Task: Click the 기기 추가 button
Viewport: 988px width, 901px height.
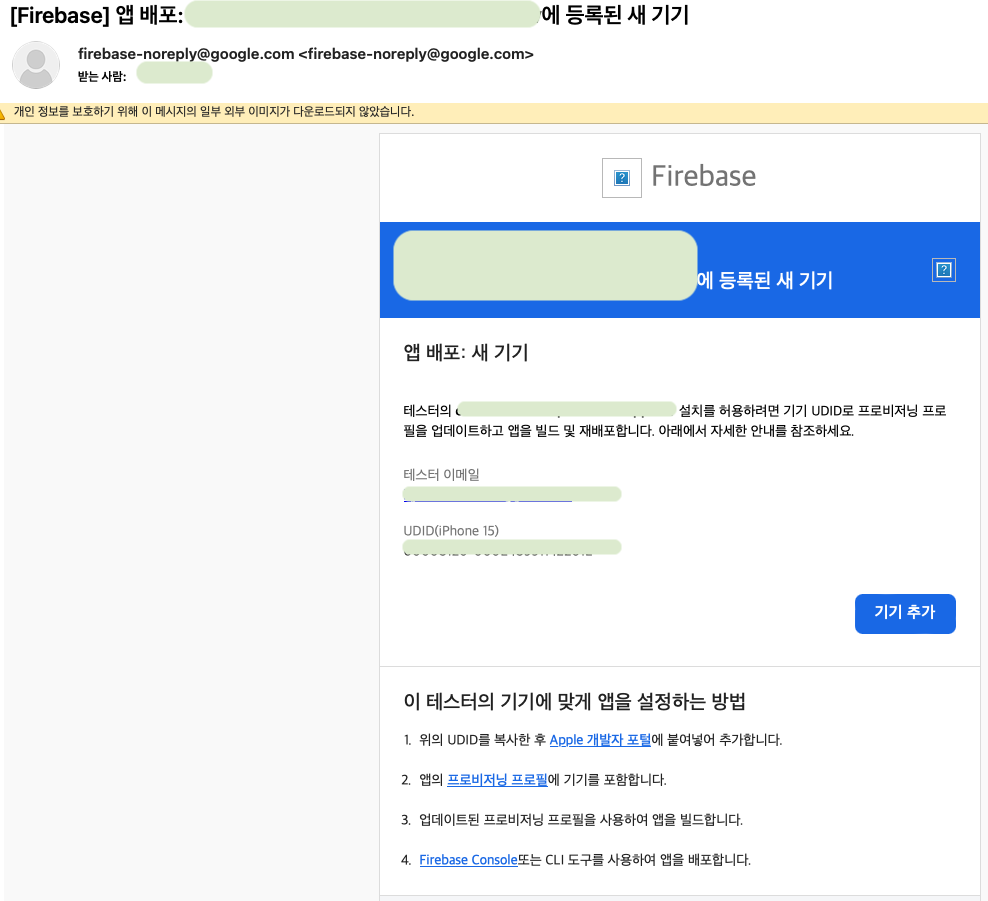Action: click(905, 613)
